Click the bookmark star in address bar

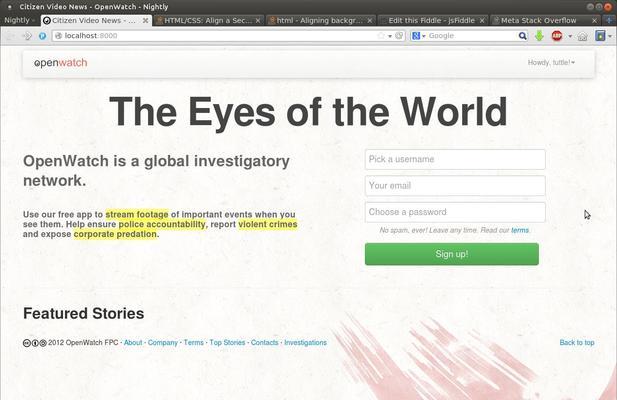[381, 36]
